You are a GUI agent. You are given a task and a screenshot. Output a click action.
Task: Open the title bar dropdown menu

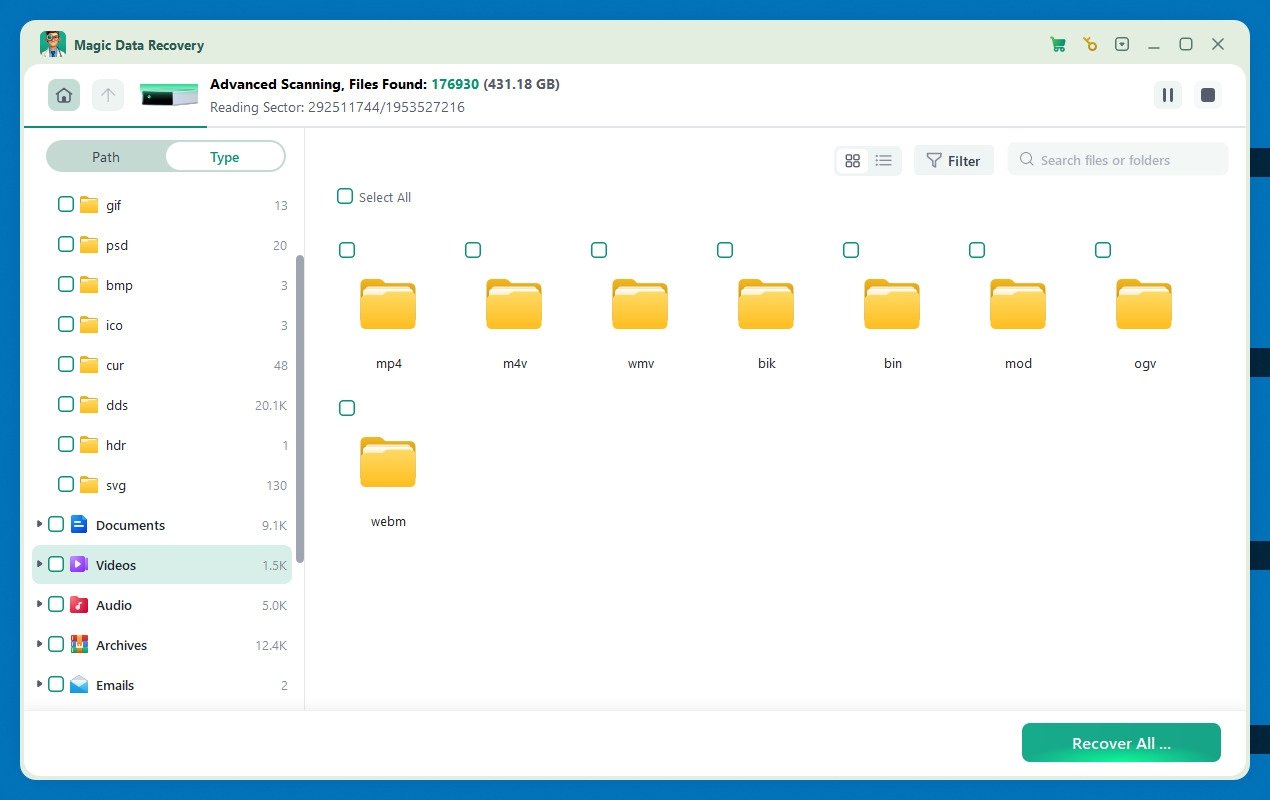click(x=1122, y=44)
